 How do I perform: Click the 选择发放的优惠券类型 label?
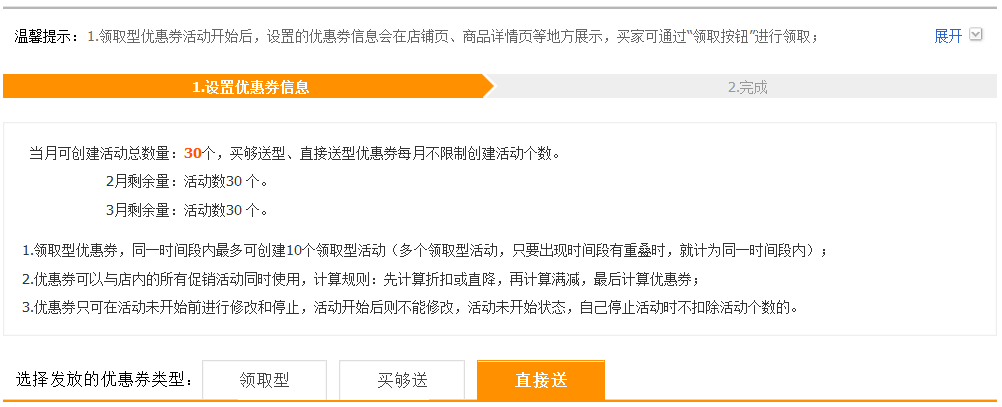[x=104, y=380]
